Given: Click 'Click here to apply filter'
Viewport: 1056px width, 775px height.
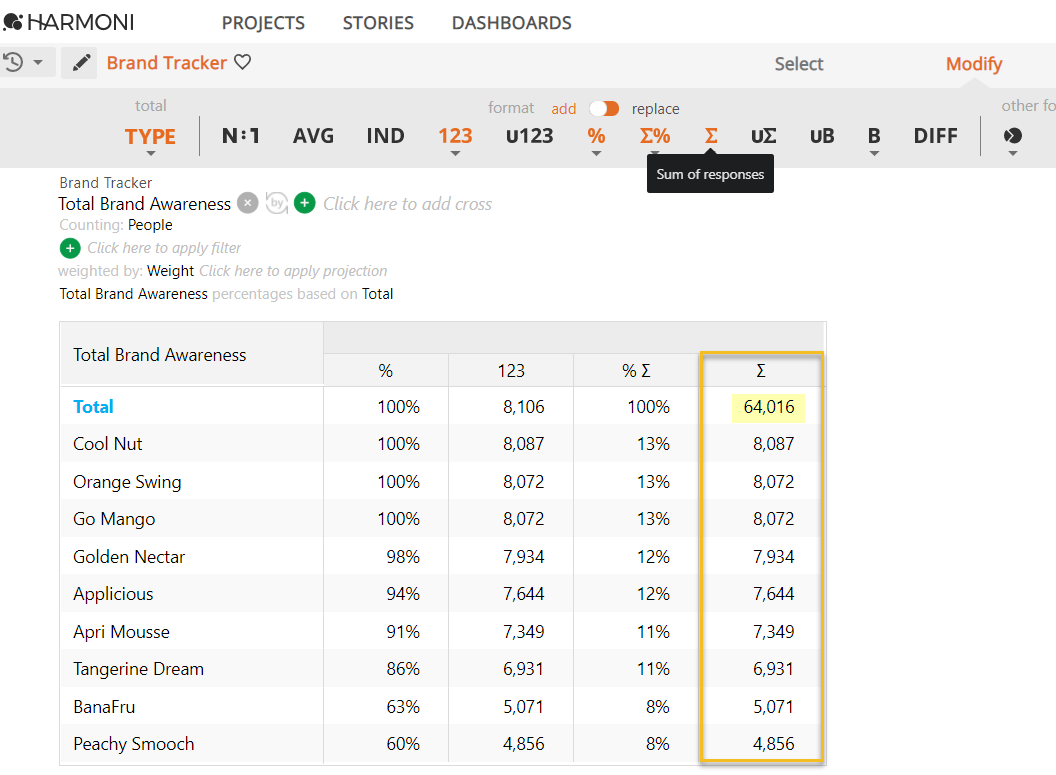Looking at the screenshot, I should coord(164,248).
